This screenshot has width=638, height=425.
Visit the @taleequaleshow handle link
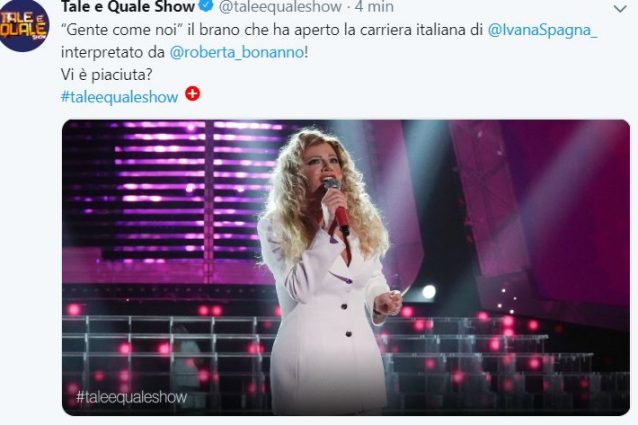[280, 6]
